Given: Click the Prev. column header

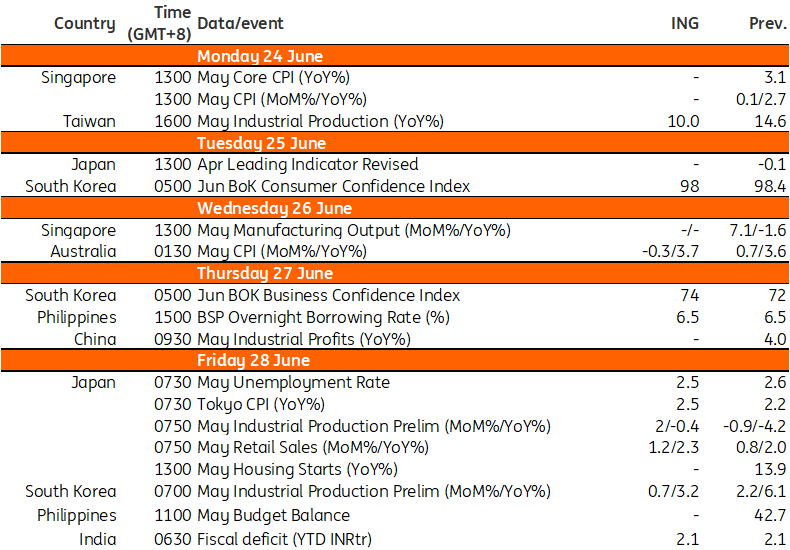Looking at the screenshot, I should (x=768, y=23).
